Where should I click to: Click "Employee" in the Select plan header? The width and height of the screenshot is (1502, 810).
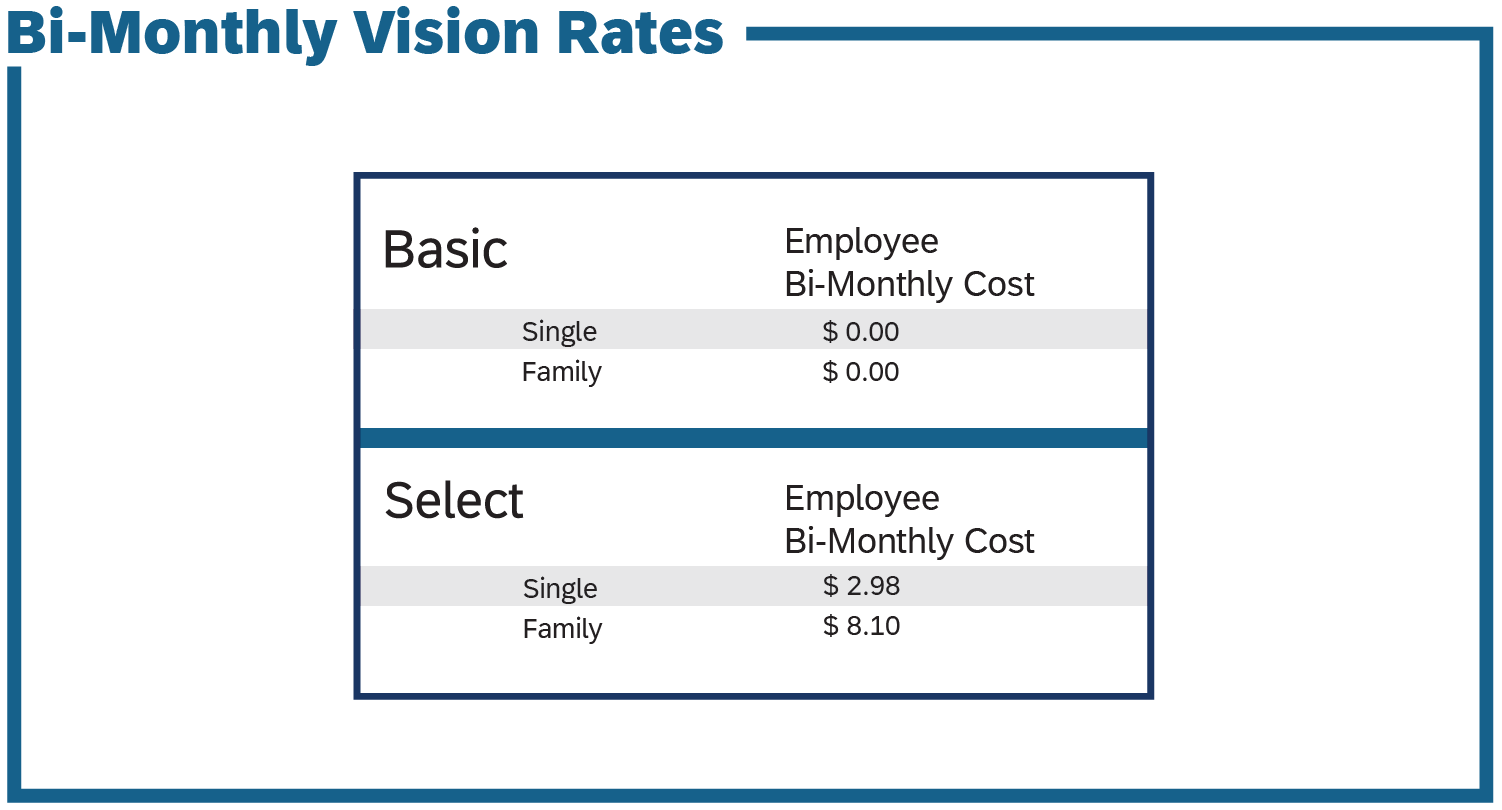pyautogui.click(x=861, y=498)
